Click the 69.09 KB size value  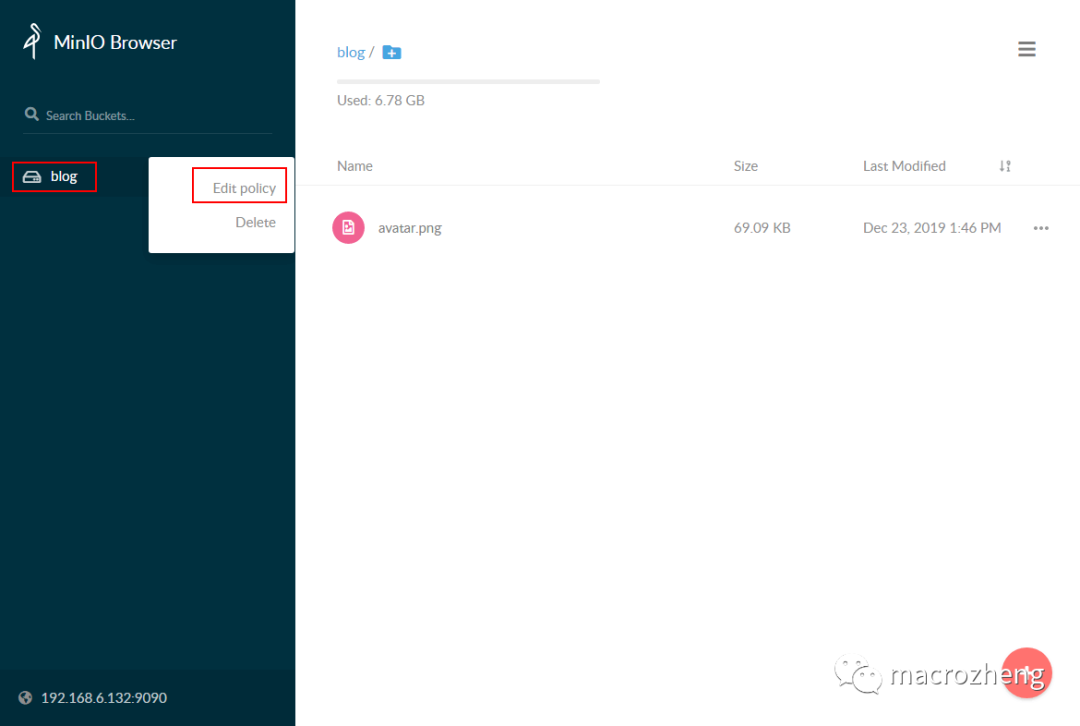(x=762, y=228)
